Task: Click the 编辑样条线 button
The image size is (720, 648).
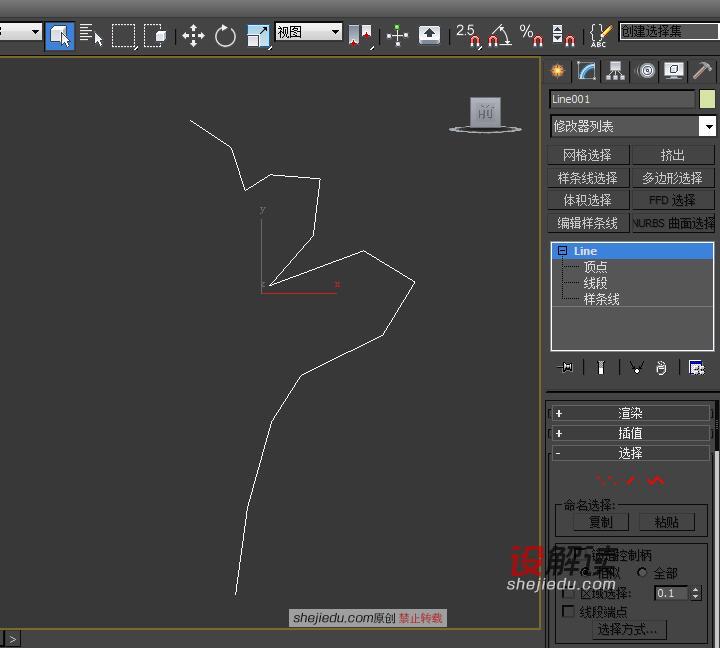Action: [587, 223]
